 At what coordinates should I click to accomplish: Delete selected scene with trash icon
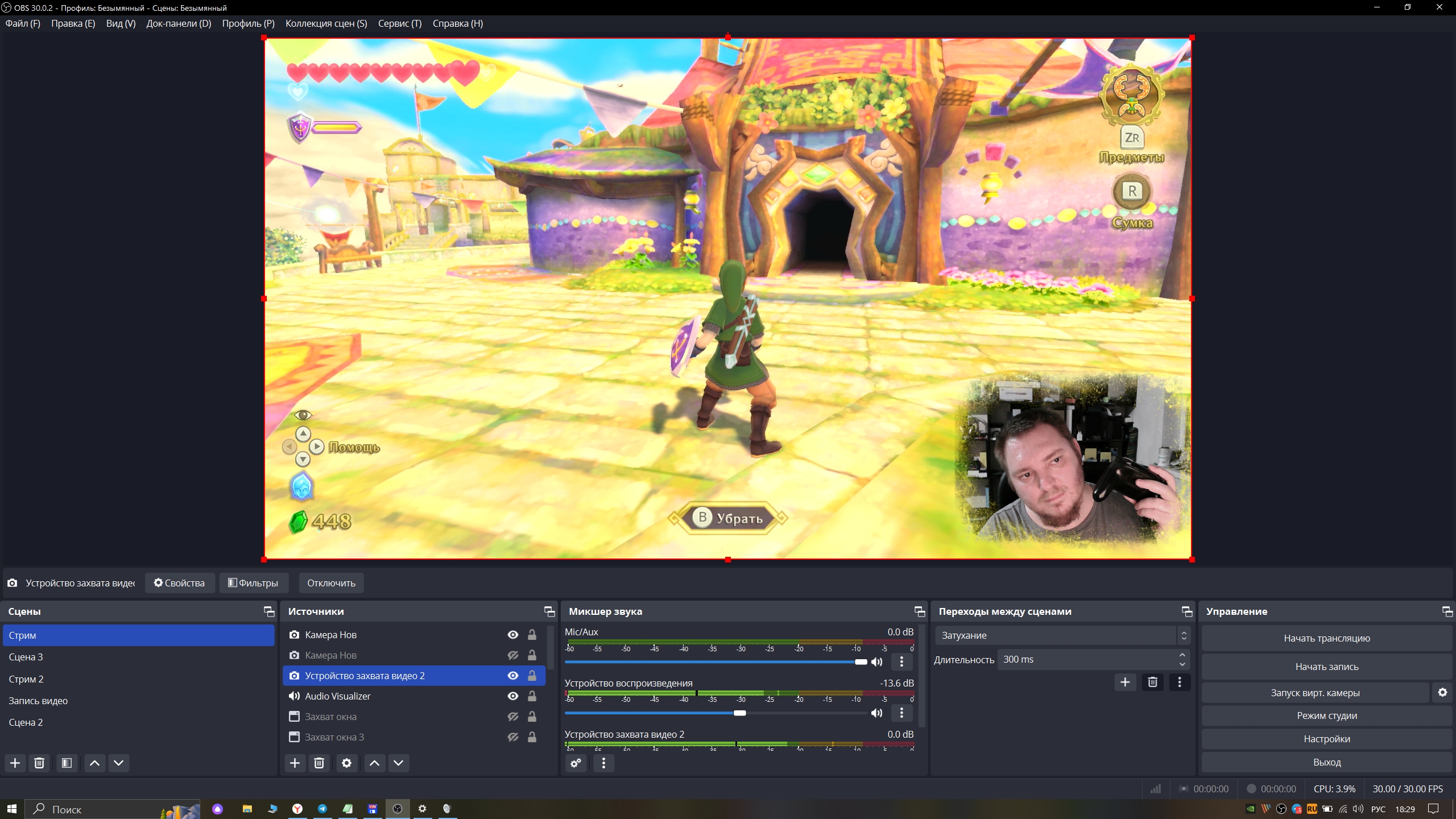tap(39, 763)
